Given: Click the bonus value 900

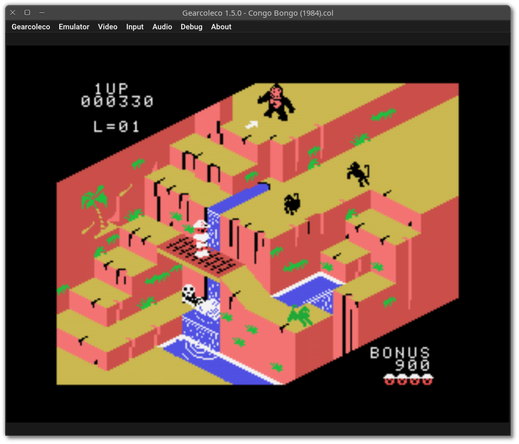Looking at the screenshot, I should tap(412, 366).
